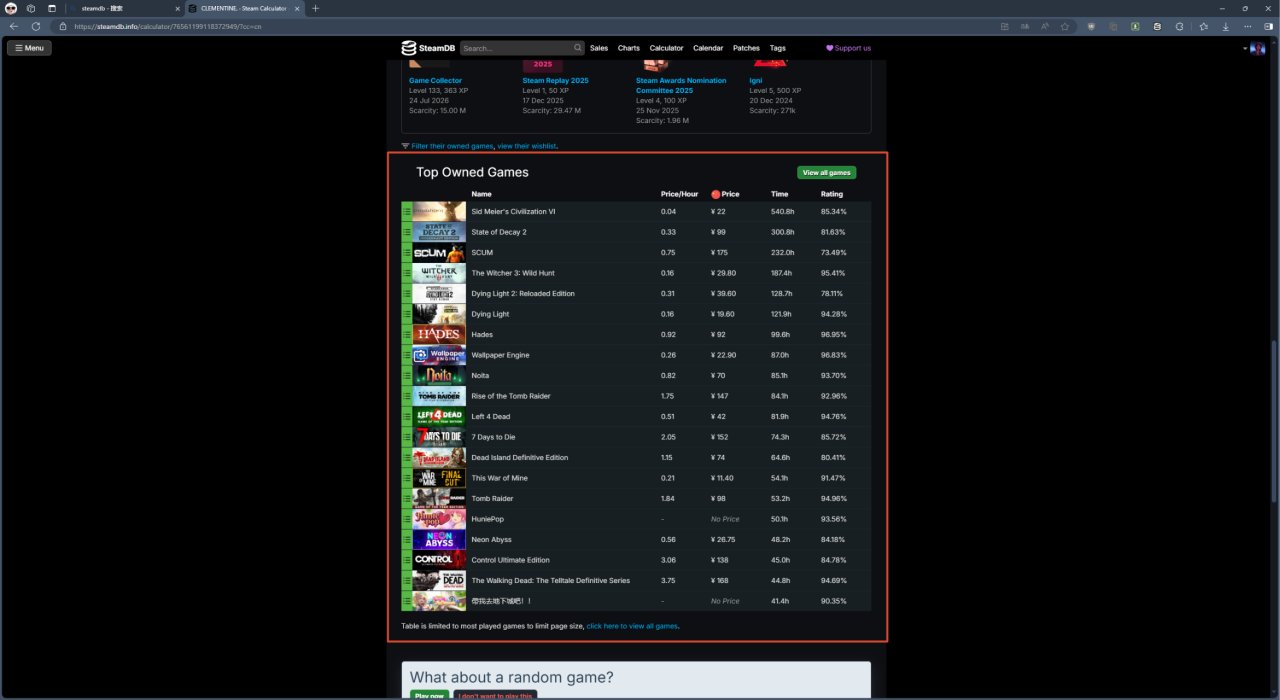Open the browser downloads icon
This screenshot has width=1280, height=700.
coord(1225,26)
